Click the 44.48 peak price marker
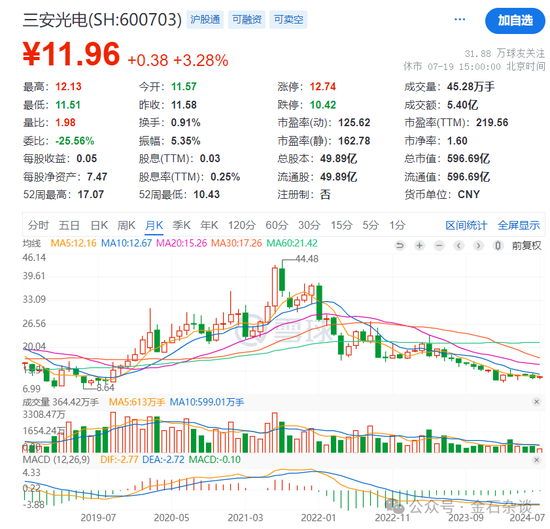 pyautogui.click(x=307, y=259)
